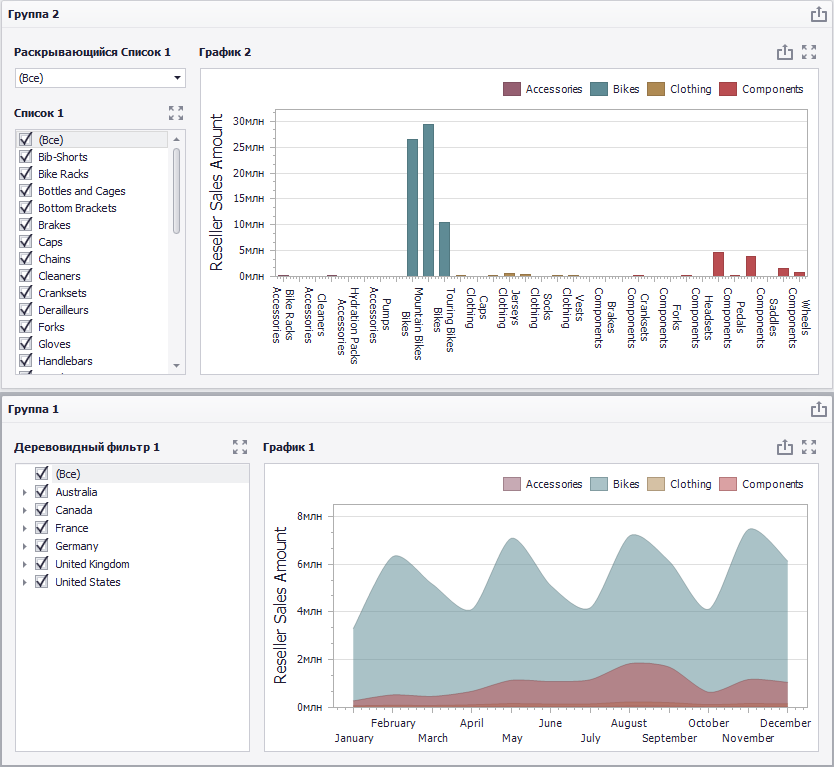
Task: Uncheck the Bib-Shorts checkbox
Action: [x=26, y=156]
